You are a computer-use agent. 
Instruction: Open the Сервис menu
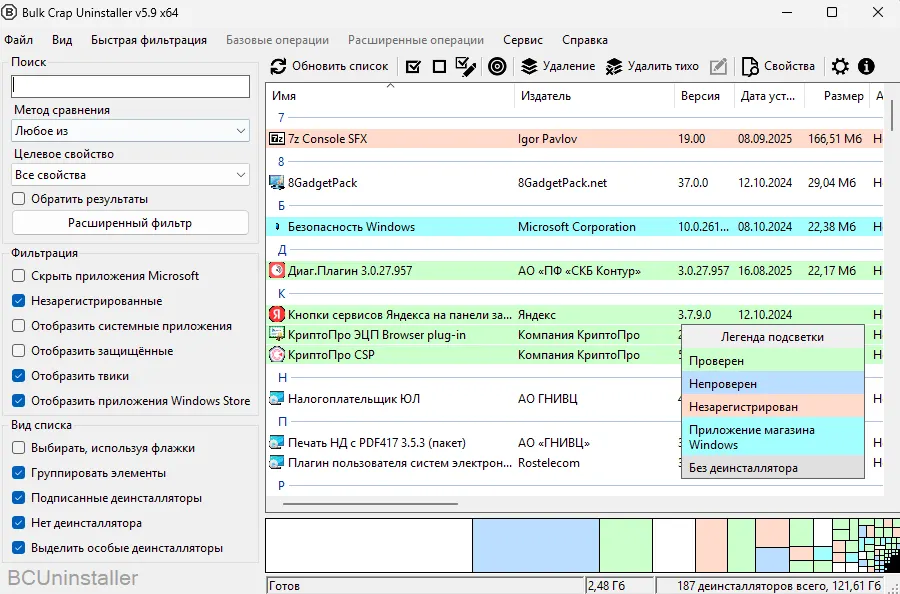pos(523,40)
